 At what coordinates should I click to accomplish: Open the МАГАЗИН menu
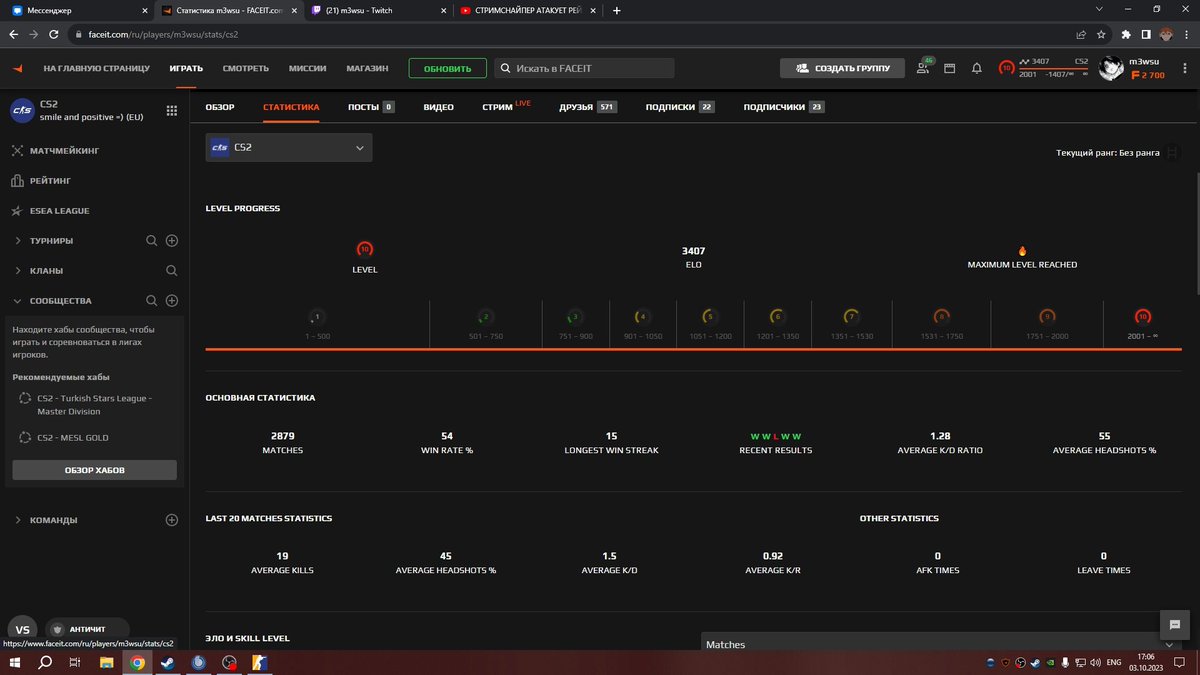tap(367, 69)
